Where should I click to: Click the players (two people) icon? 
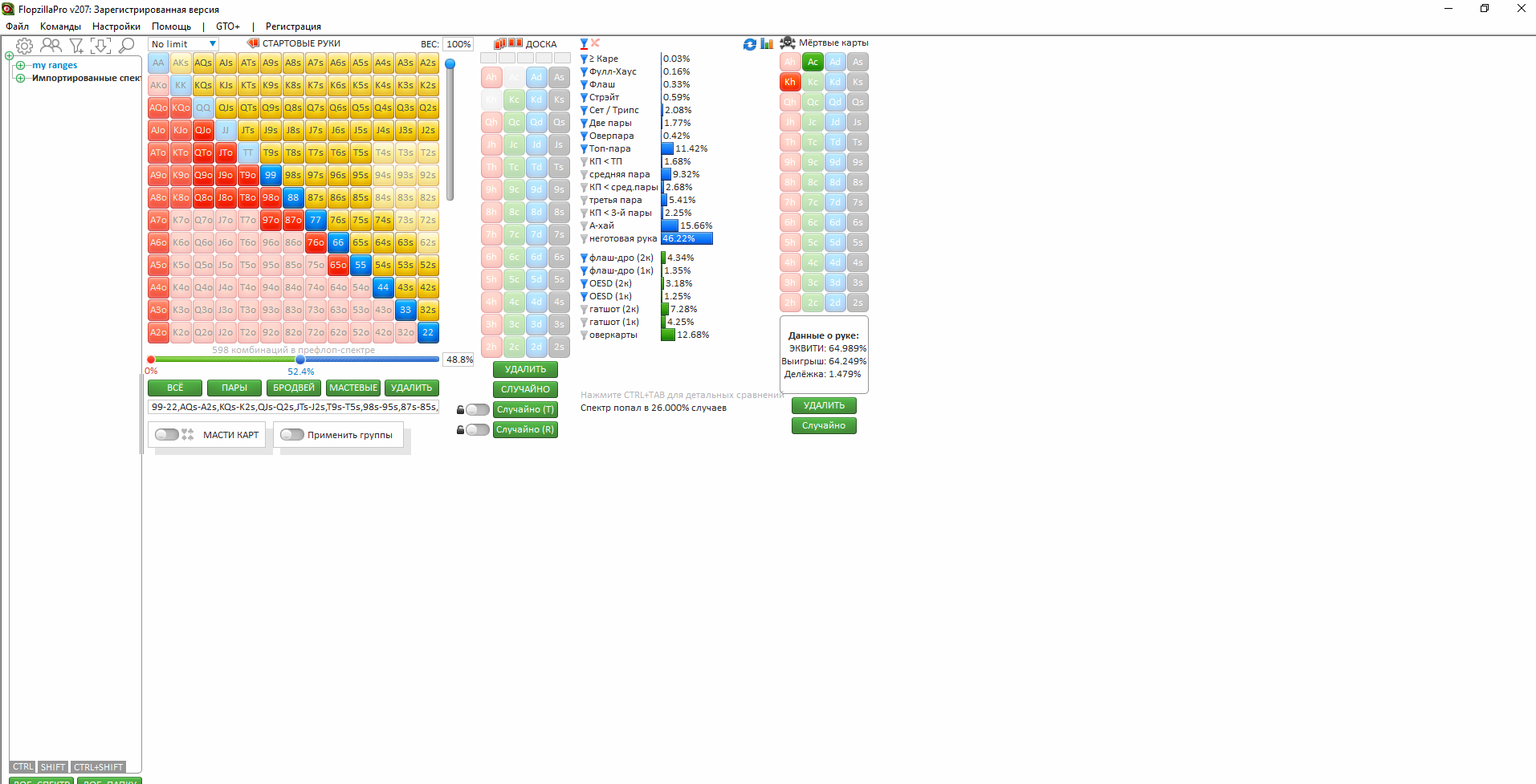coord(51,46)
